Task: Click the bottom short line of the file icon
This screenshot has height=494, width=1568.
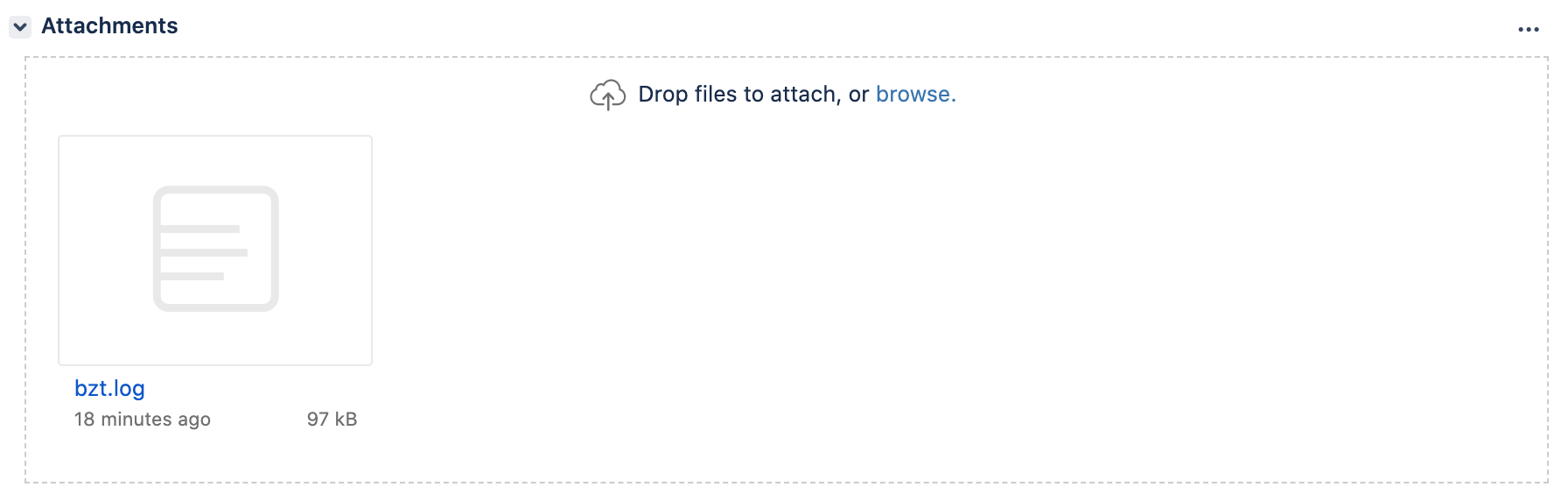Action: point(192,277)
